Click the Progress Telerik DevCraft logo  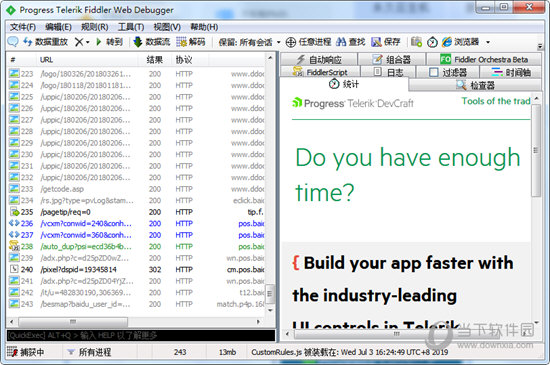353,103
